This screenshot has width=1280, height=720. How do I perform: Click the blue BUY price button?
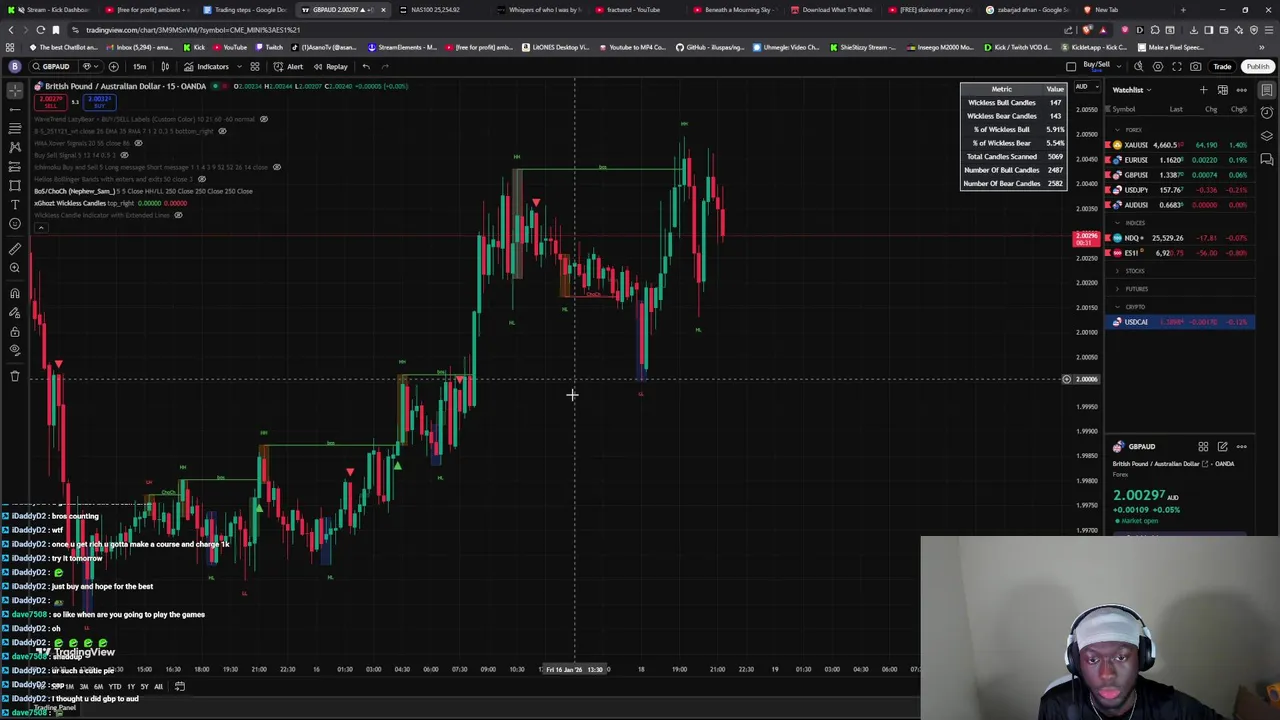tap(99, 101)
